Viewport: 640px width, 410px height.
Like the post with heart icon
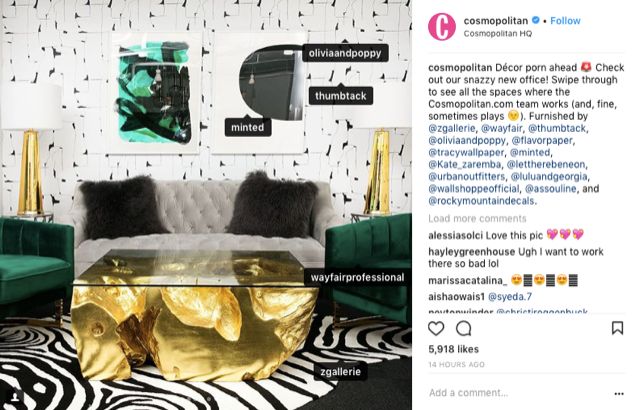(436, 328)
